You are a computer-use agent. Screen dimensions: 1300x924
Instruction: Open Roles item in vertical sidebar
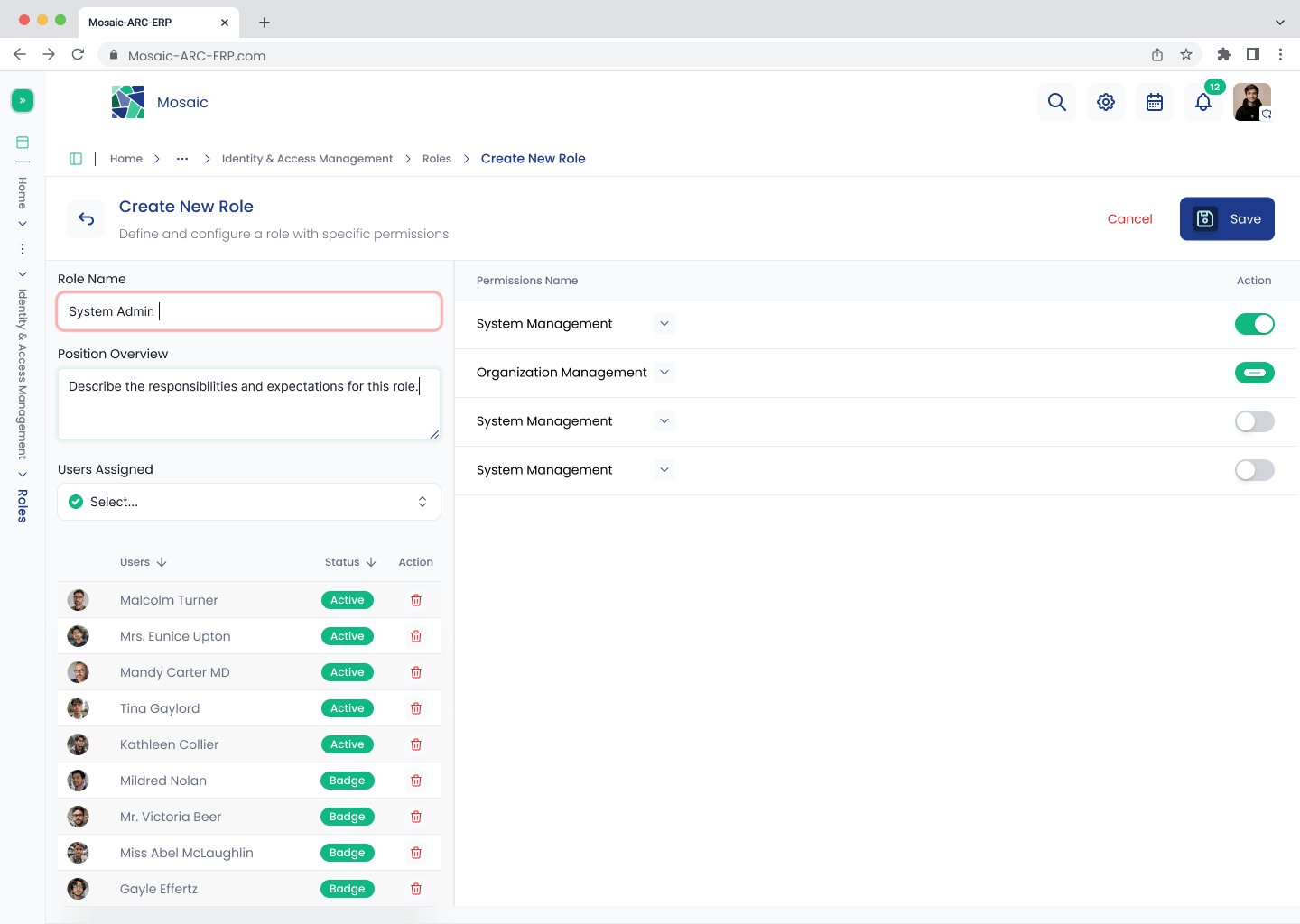pos(23,506)
